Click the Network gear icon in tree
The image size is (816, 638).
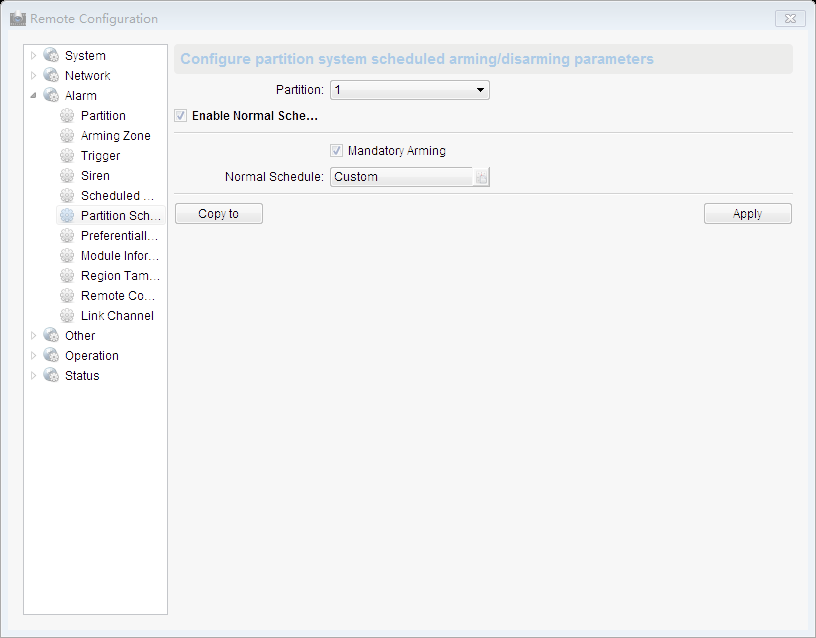click(51, 75)
